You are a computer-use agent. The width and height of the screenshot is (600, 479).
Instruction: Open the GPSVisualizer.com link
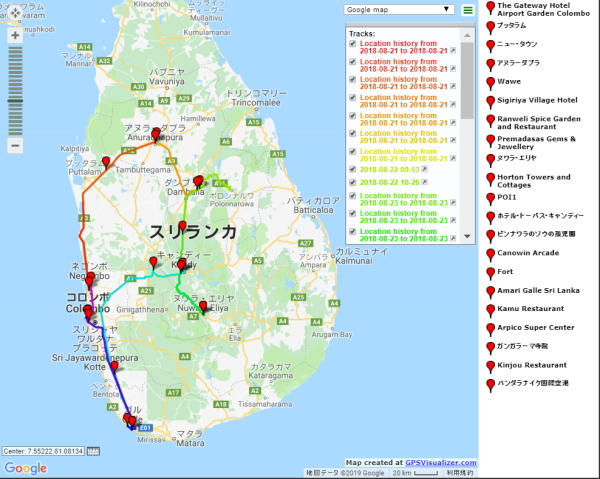(440, 462)
